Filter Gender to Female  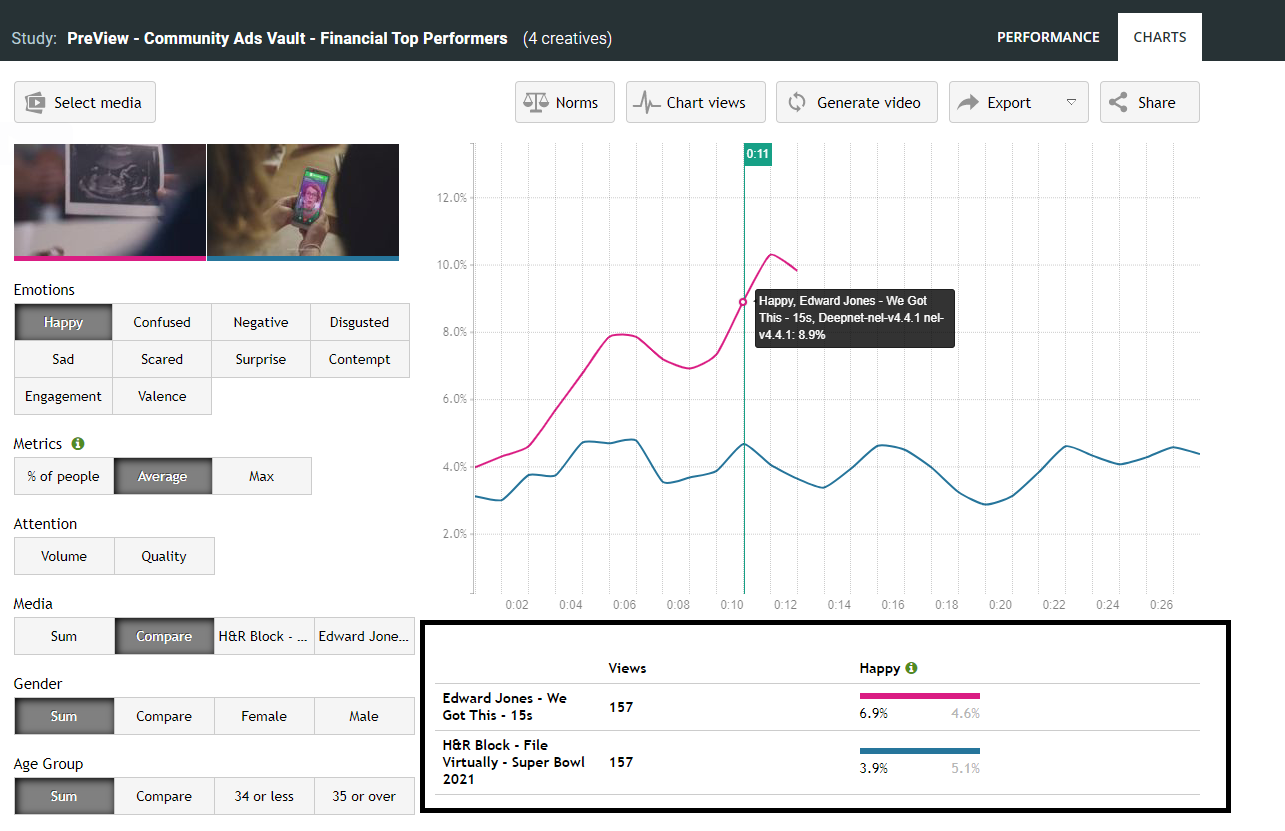264,716
